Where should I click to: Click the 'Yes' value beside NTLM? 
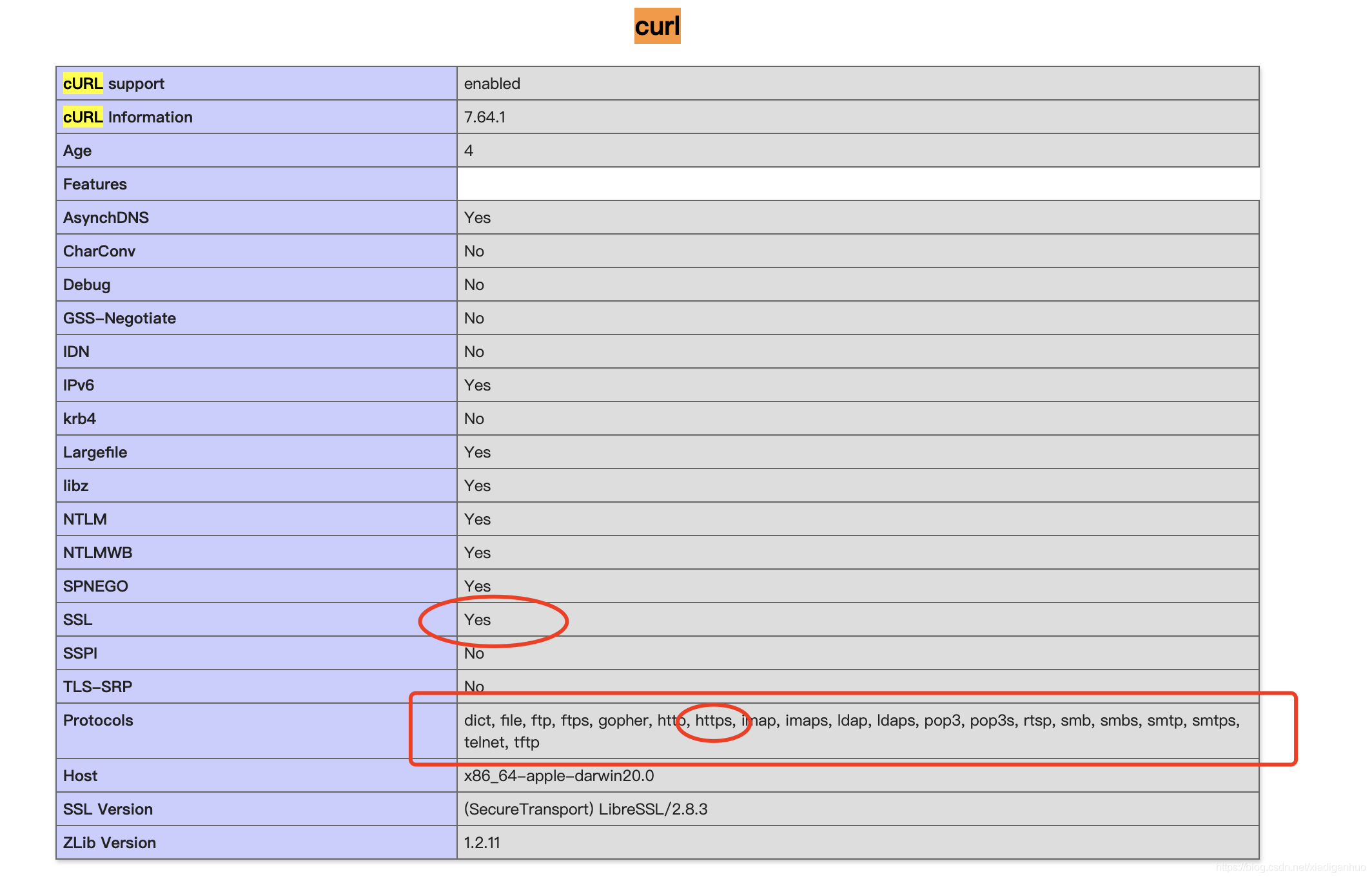coord(477,519)
